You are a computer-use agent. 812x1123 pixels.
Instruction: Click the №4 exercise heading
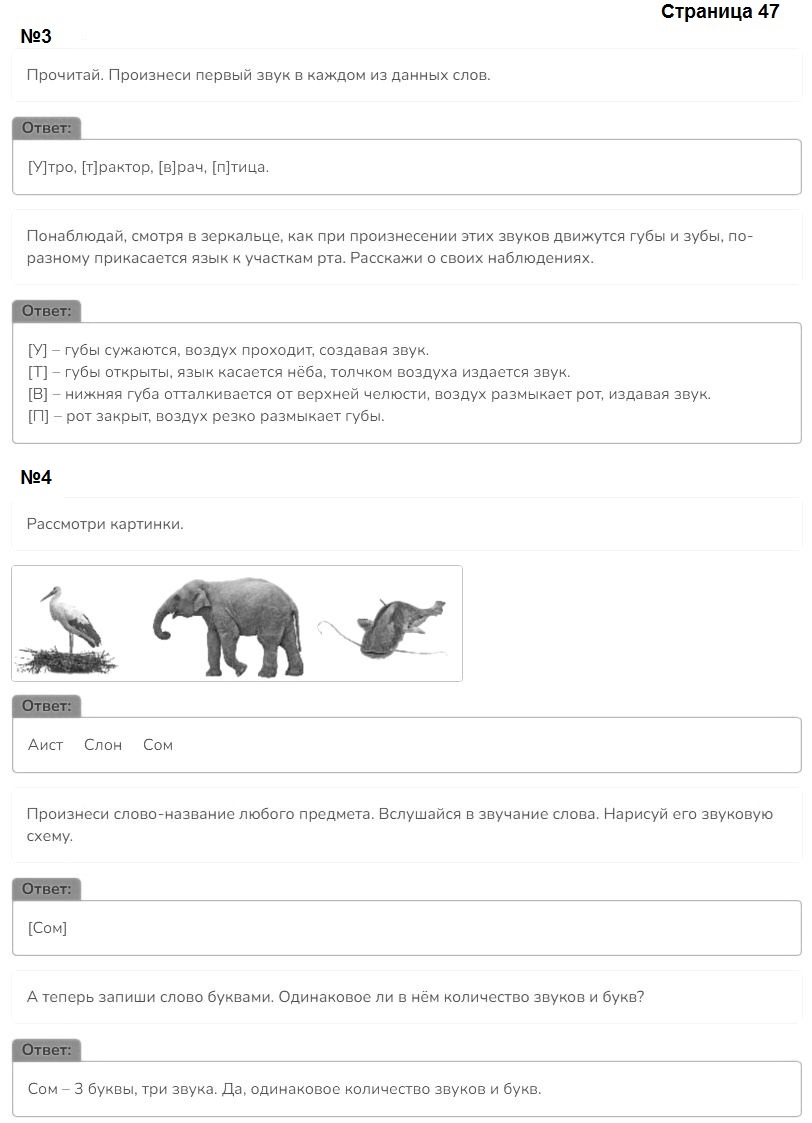(36, 477)
